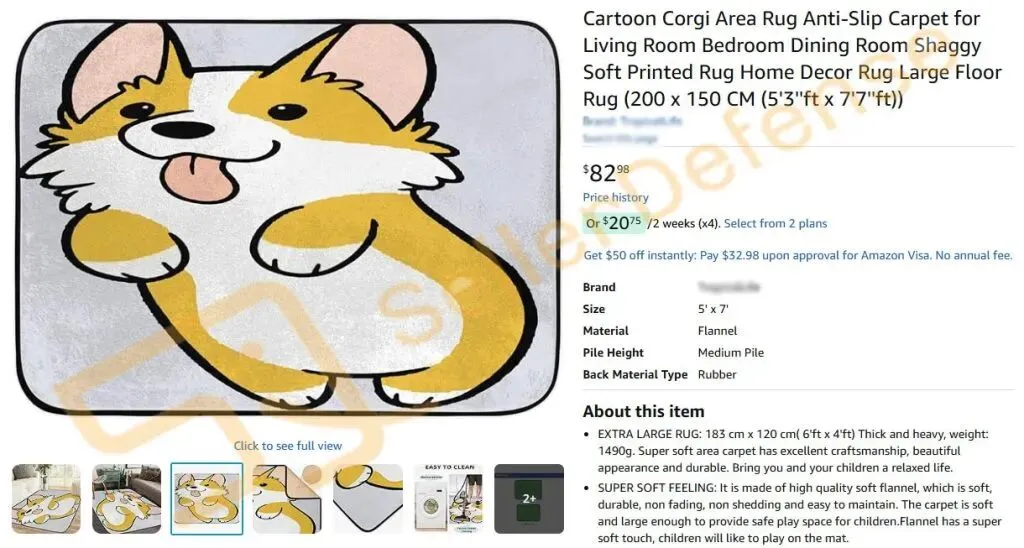Open the EASY TO CLEAN thumbnail
The image size is (1024, 548).
449,498
